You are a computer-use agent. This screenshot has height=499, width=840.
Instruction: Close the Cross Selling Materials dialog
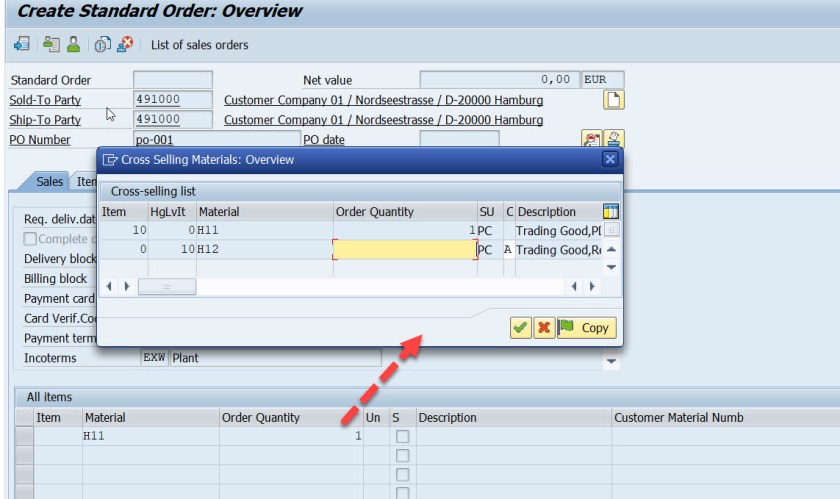[610, 159]
